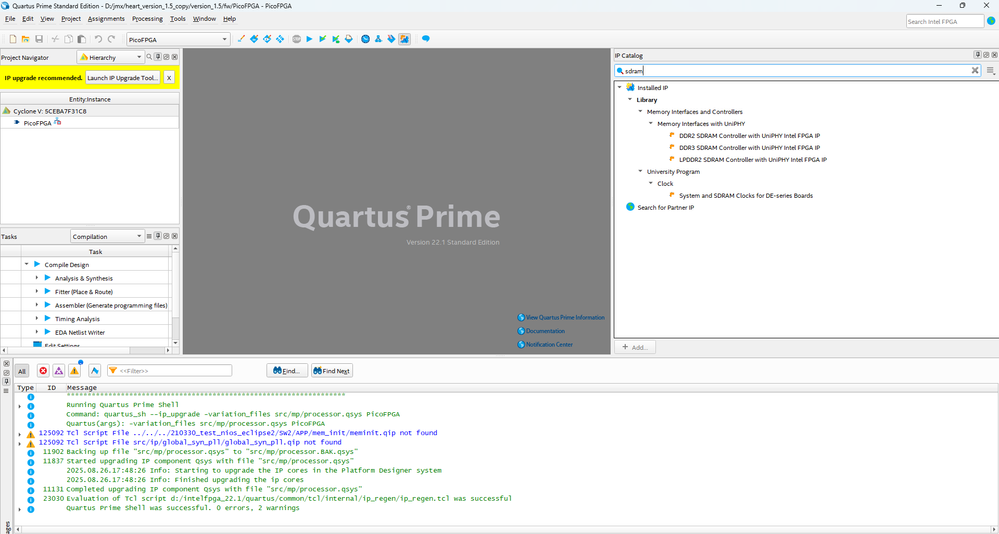Click the play icon with green check
Screen dimensions: 999x534
[322, 39]
